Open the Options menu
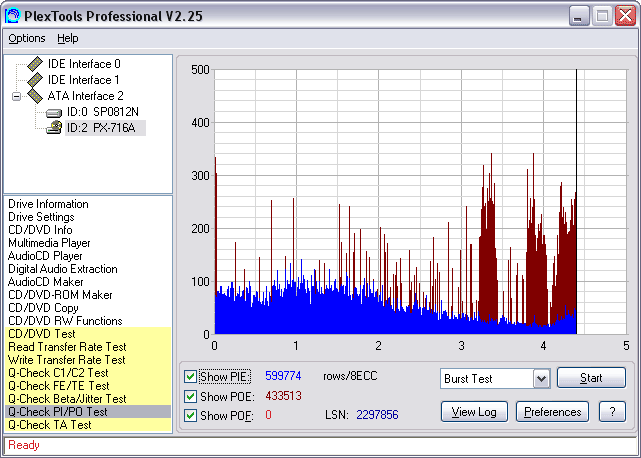This screenshot has width=641, height=458. point(27,38)
